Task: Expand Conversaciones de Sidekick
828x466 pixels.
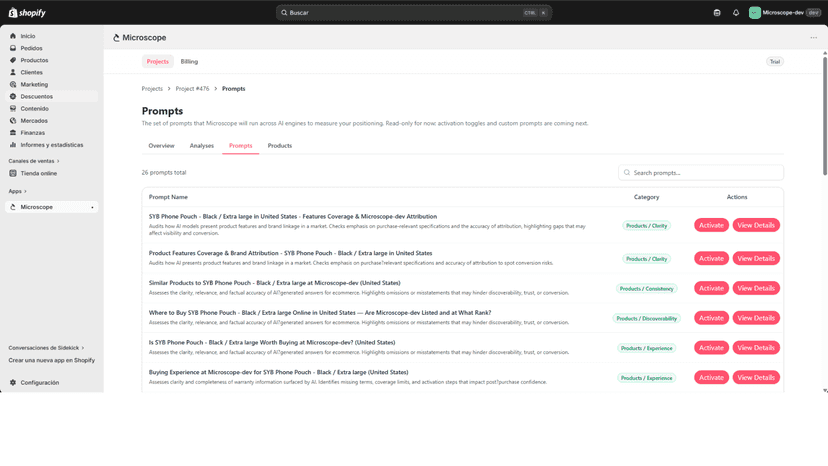Action: 46,348
